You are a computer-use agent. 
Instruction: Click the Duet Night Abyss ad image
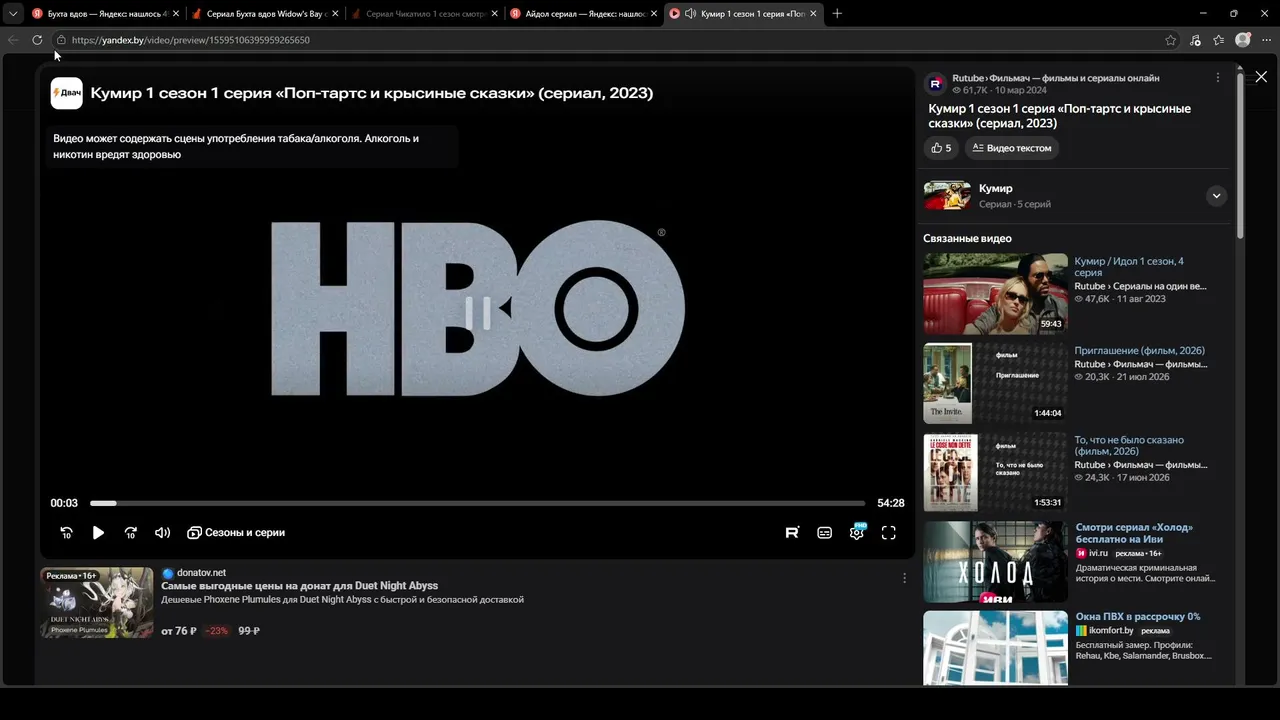click(x=97, y=603)
